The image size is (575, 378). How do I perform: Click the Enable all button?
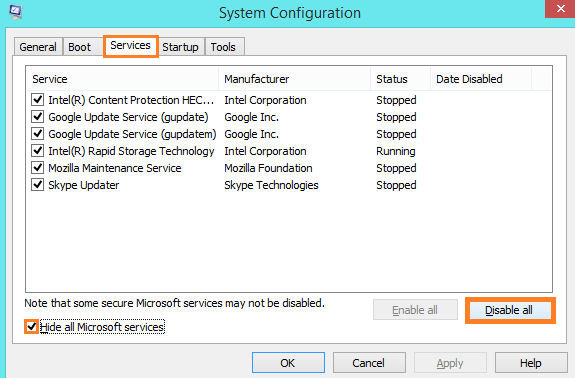point(415,310)
